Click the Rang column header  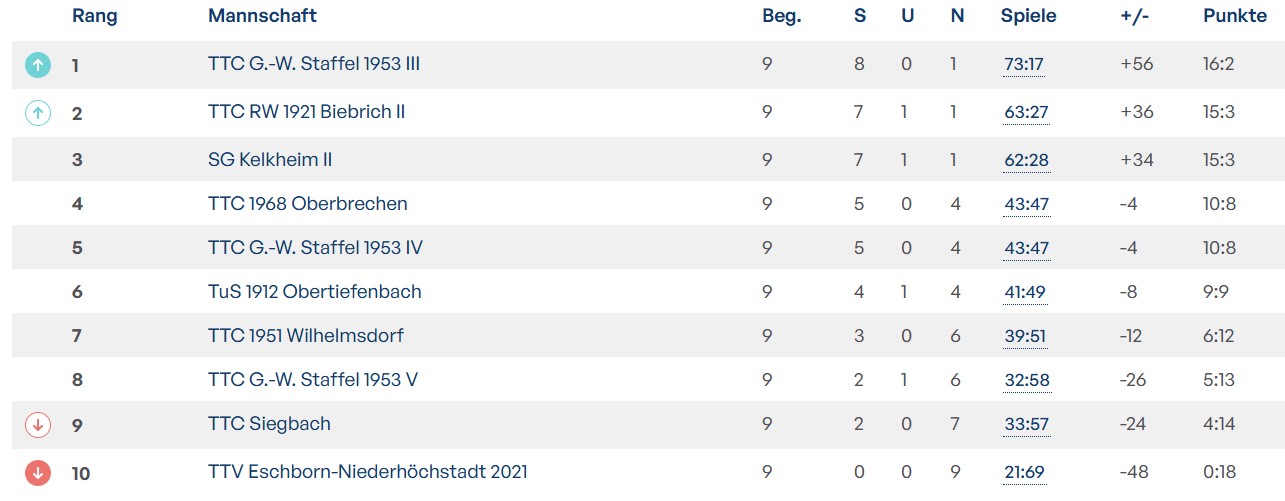(x=95, y=16)
